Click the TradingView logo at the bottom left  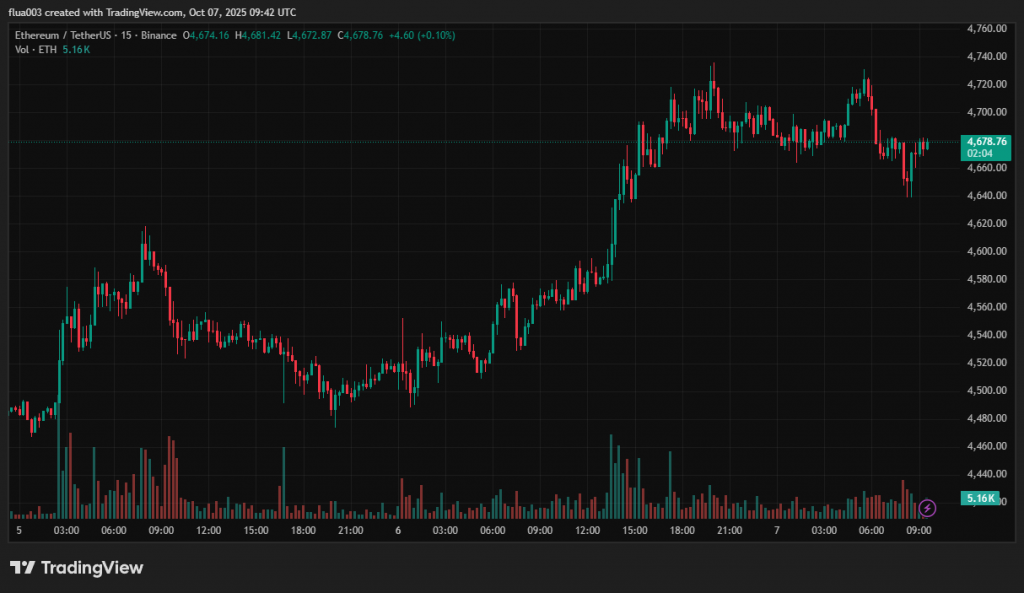(x=77, y=568)
